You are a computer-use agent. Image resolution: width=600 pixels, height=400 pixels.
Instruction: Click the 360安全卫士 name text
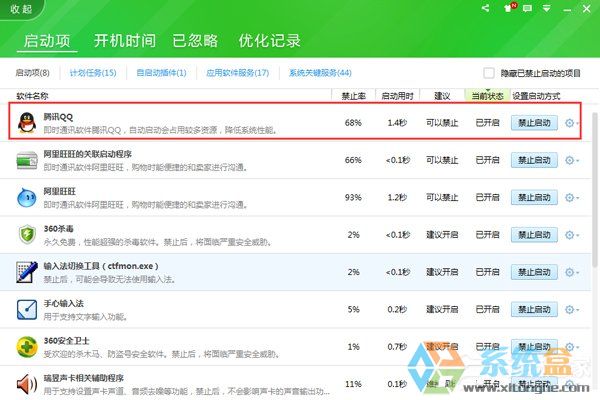click(66, 341)
